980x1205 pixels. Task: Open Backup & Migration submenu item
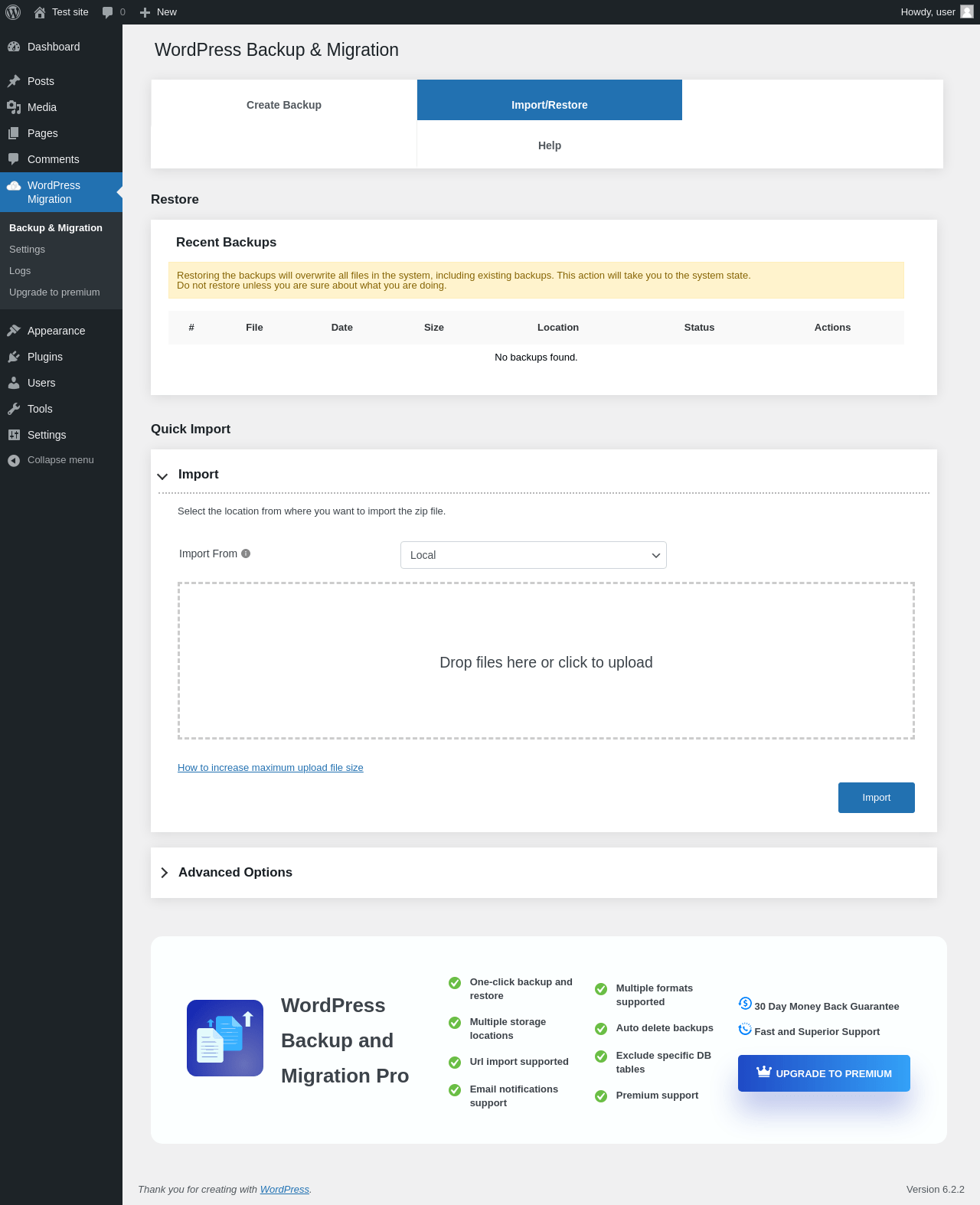(x=56, y=228)
